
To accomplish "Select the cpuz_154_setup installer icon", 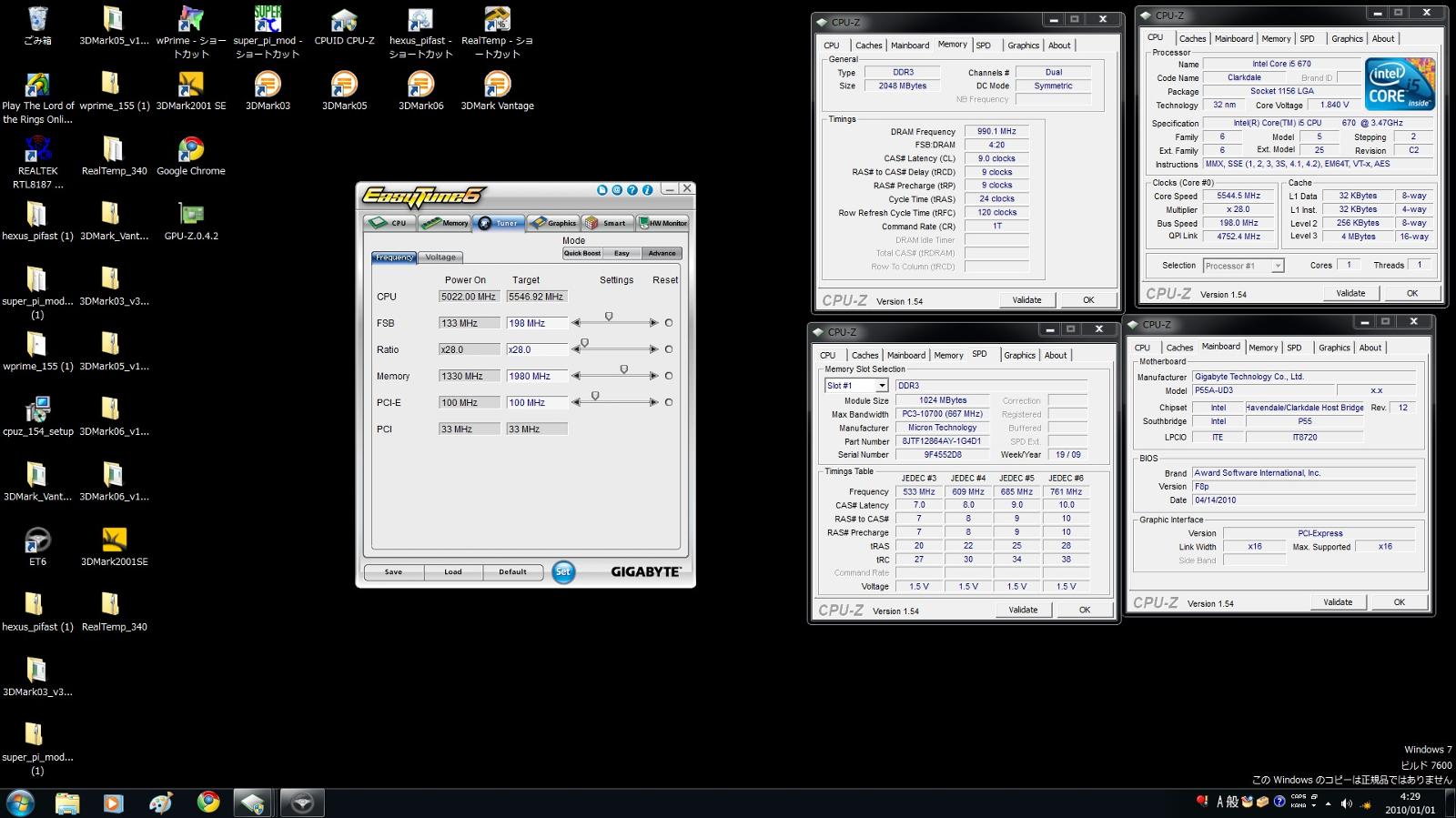I will click(37, 416).
